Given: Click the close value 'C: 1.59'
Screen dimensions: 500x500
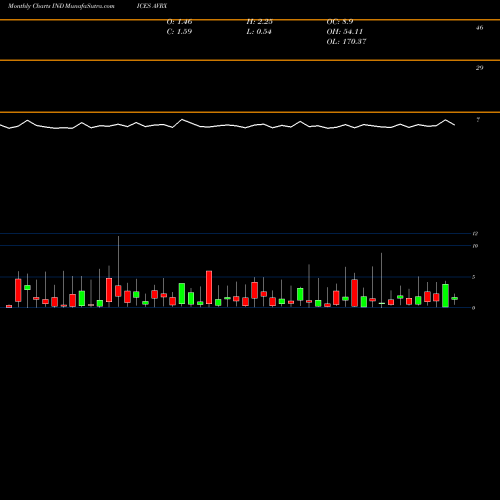Looking at the screenshot, I should coord(179,32).
